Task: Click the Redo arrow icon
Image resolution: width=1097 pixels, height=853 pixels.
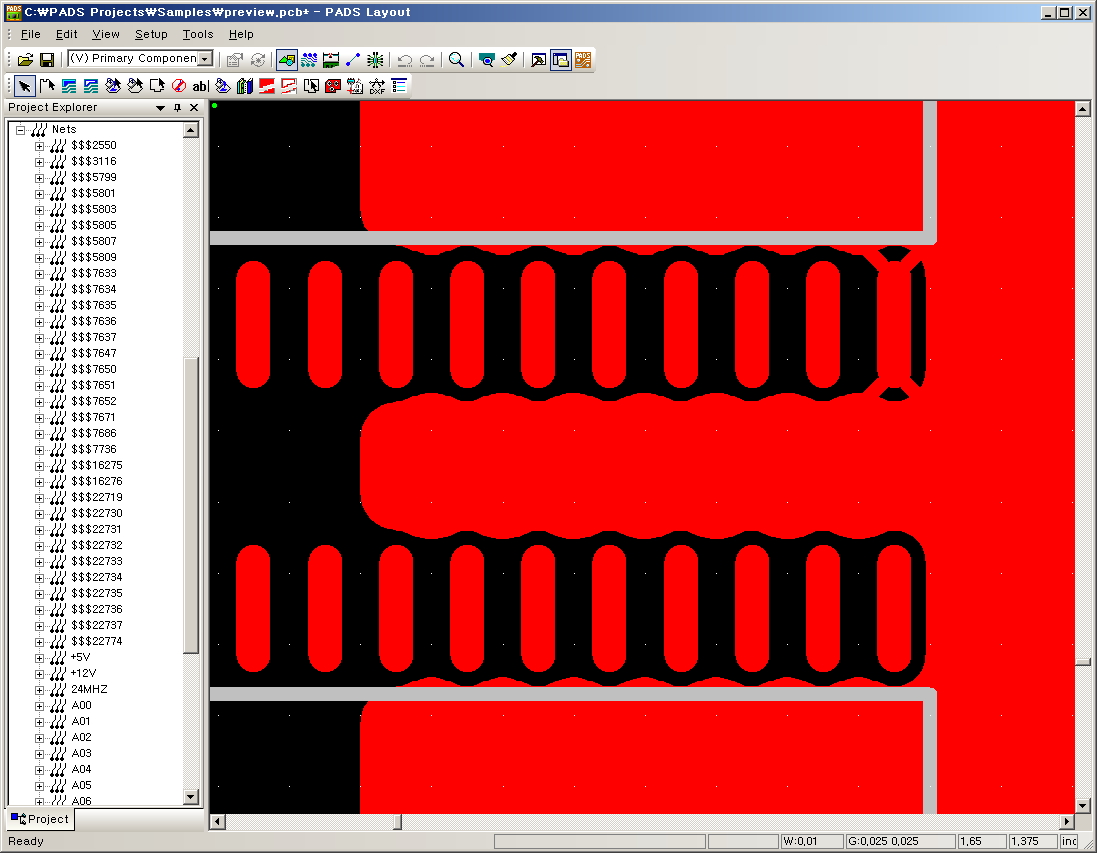Action: (x=427, y=60)
